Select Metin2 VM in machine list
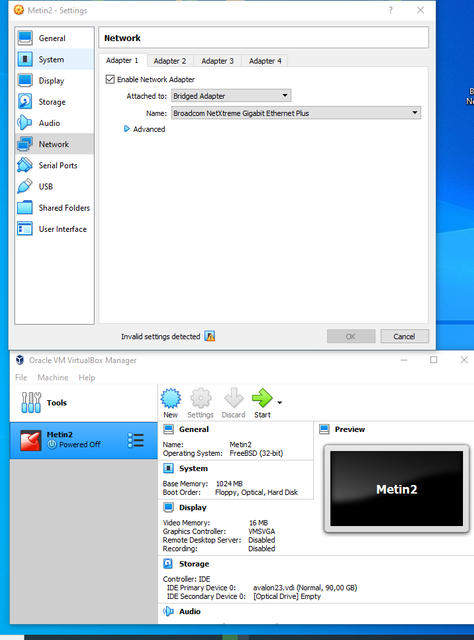 (83, 440)
